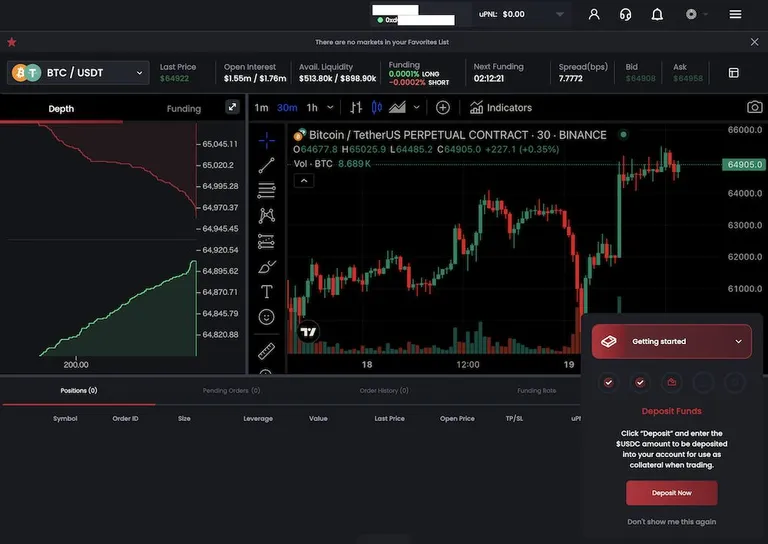This screenshot has height=544, width=768.
Task: Click the red favorites star icon
Action: point(12,42)
